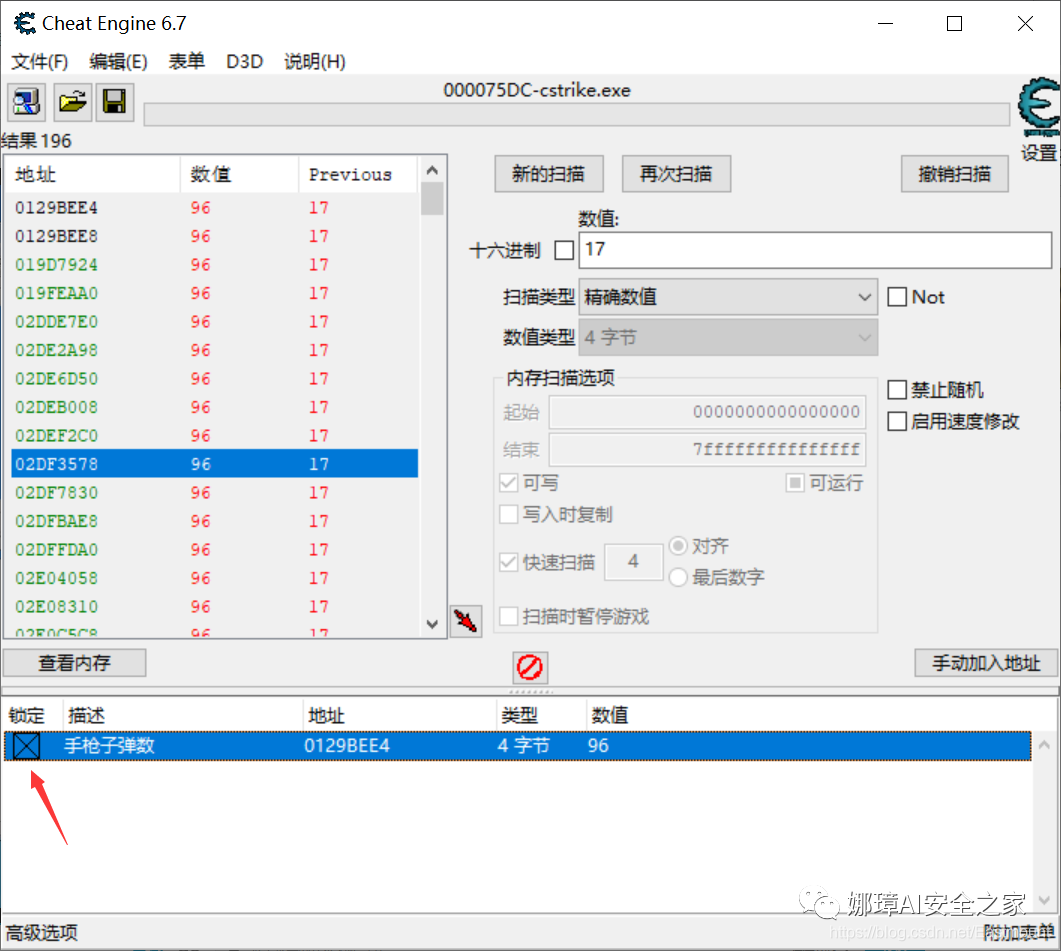Toggle the 扫描时暂停游戏 checkbox
The width and height of the screenshot is (1061, 951).
(x=508, y=617)
